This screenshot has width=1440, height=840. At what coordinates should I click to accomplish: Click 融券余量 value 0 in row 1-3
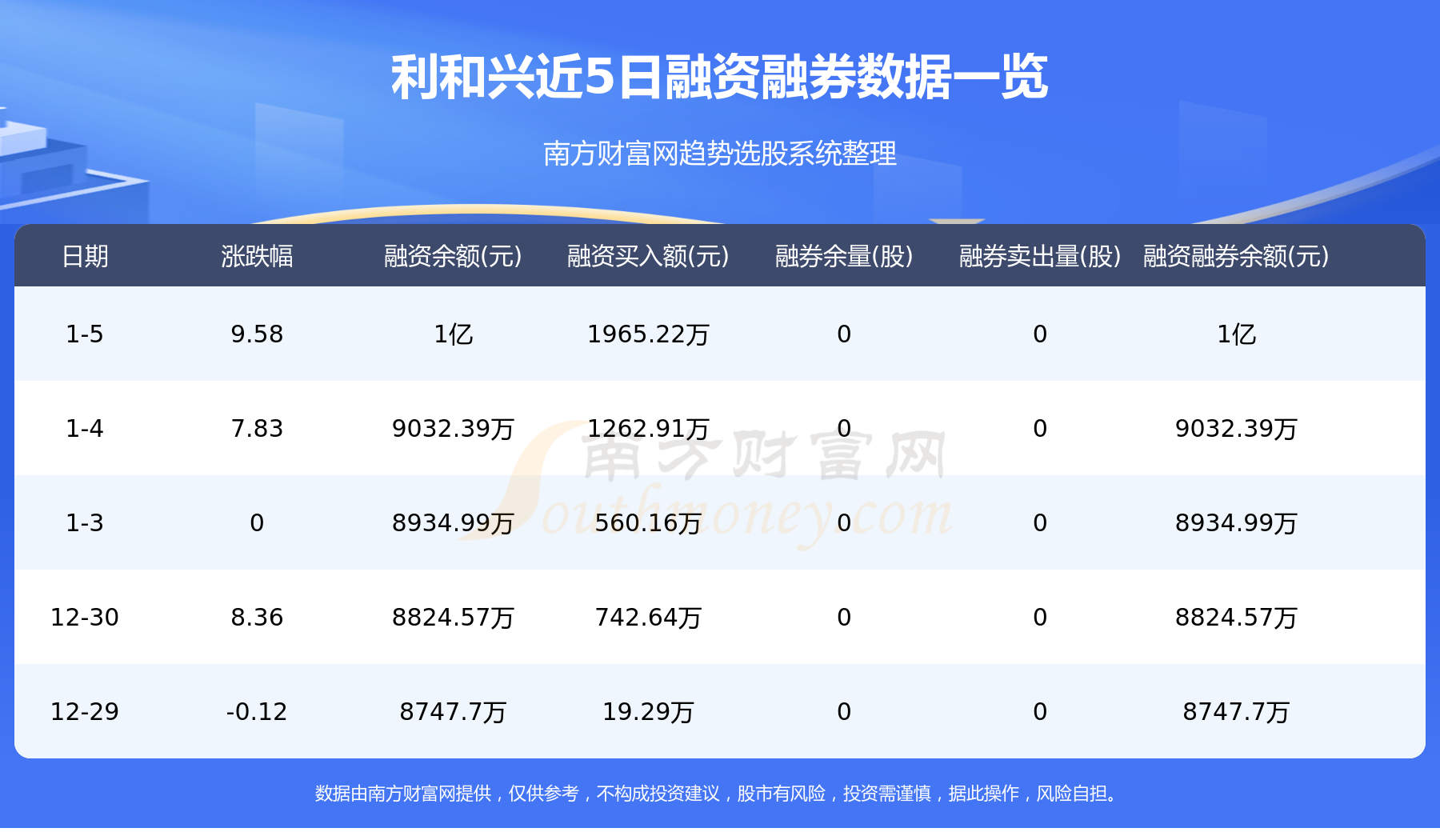(844, 523)
